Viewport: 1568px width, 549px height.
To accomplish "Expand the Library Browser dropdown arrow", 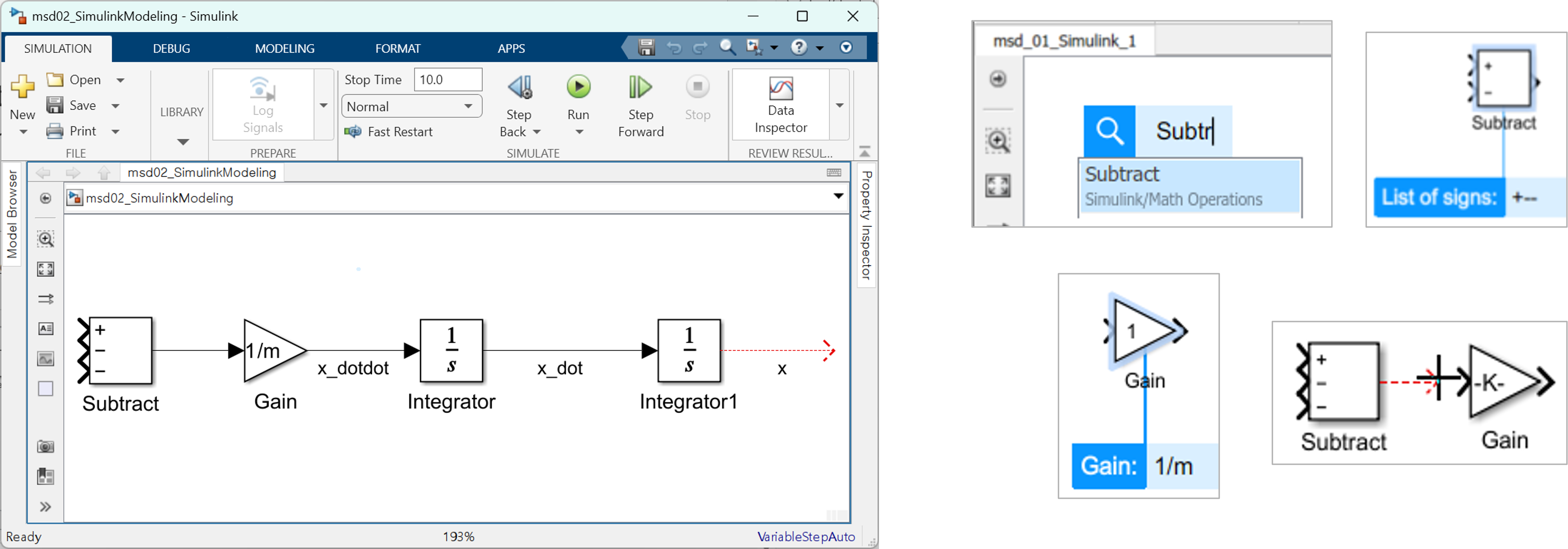I will pos(183,142).
